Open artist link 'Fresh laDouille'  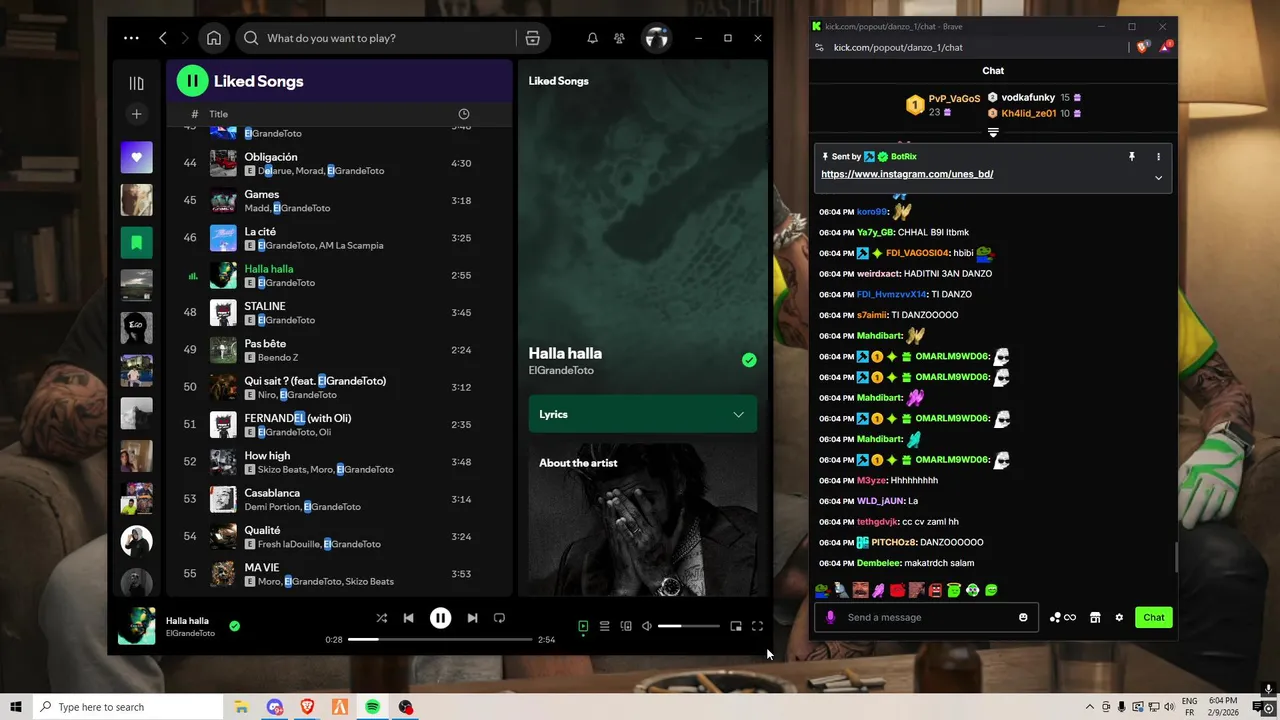tap(289, 544)
